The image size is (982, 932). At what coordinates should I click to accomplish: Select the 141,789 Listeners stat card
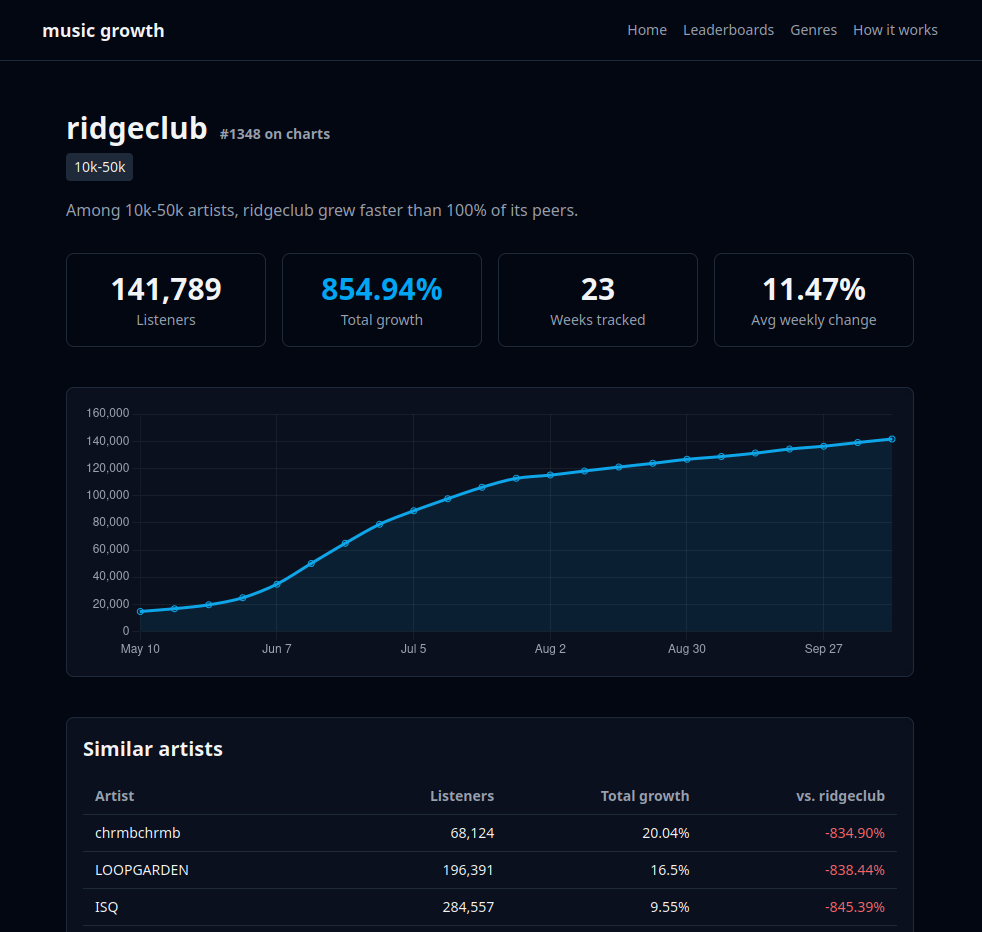click(x=166, y=300)
